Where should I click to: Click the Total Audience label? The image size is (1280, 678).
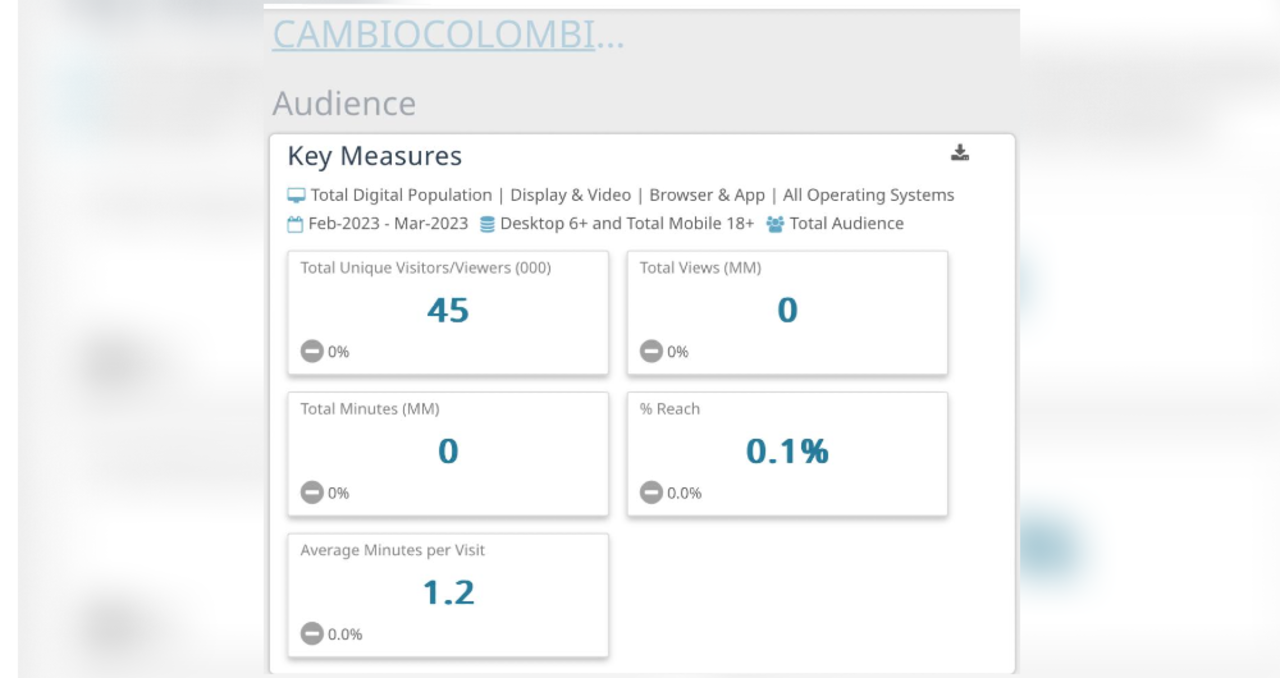click(x=846, y=223)
